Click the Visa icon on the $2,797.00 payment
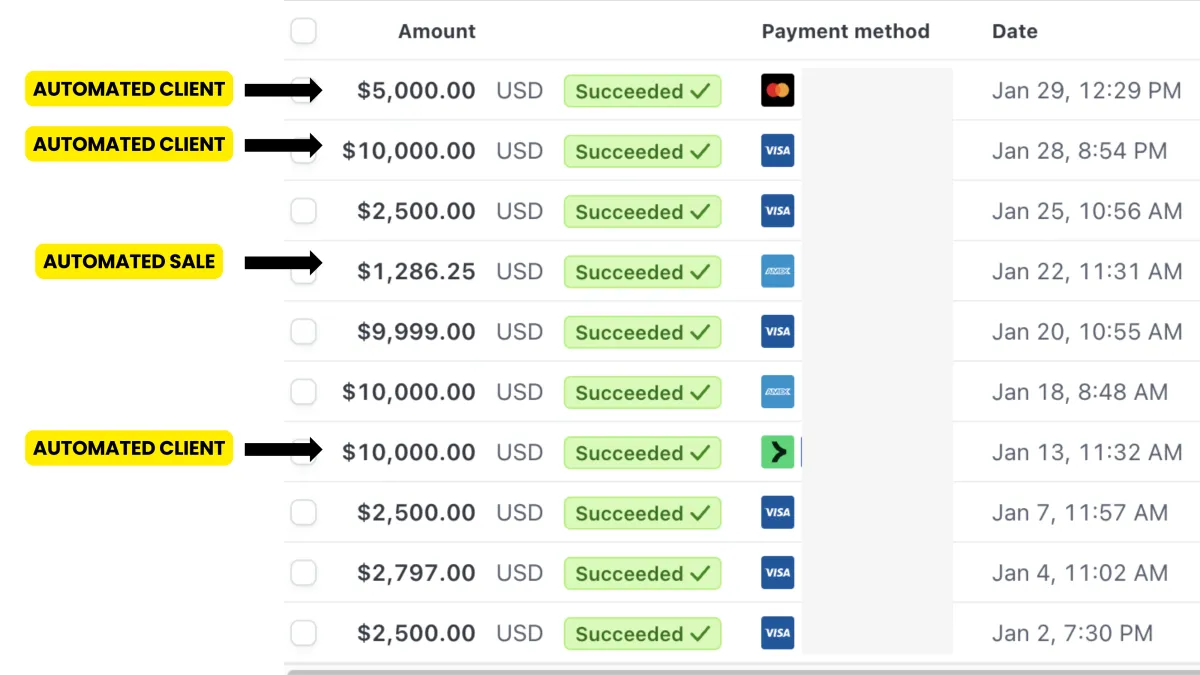Image resolution: width=1200 pixels, height=675 pixels. pyautogui.click(x=777, y=573)
